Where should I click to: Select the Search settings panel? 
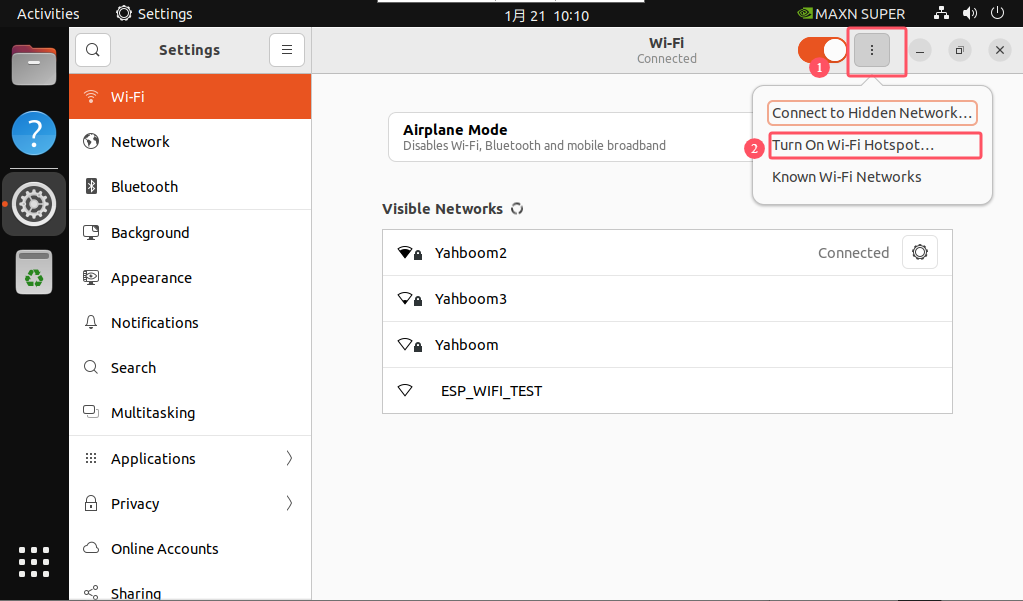(190, 367)
